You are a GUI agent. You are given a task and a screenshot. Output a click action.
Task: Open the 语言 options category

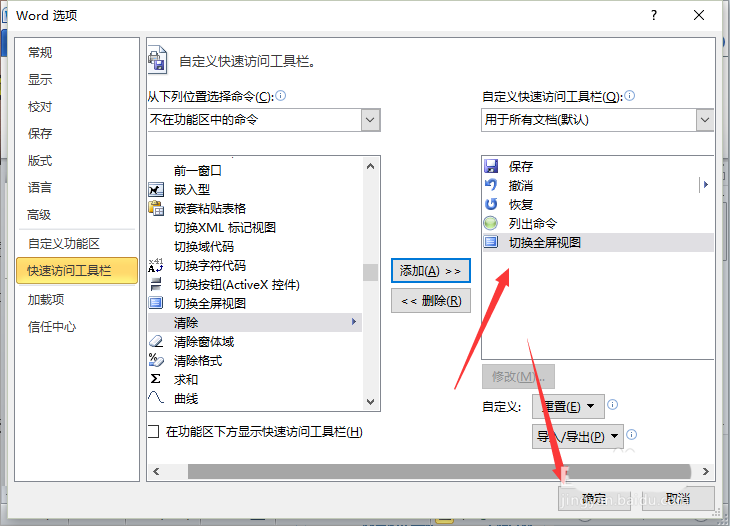point(40,188)
